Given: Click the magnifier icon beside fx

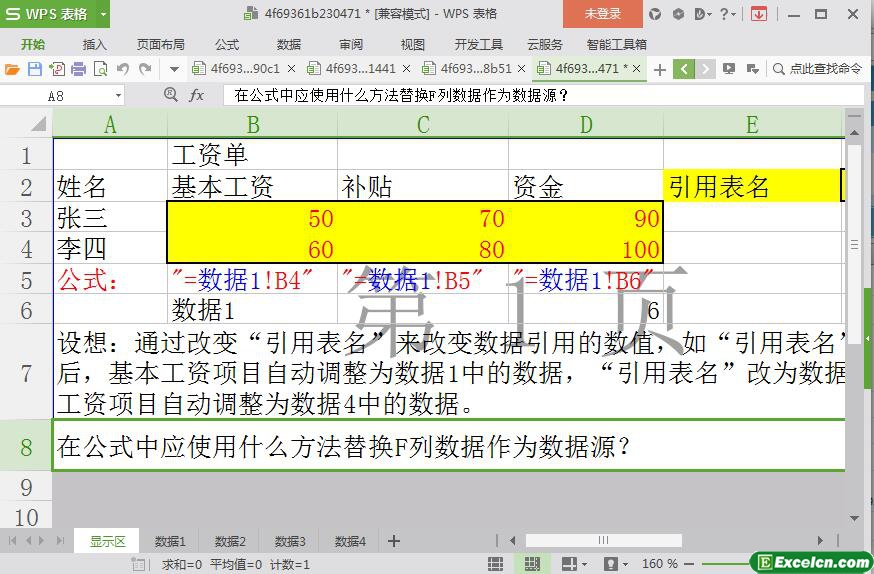Looking at the screenshot, I should click(171, 95).
